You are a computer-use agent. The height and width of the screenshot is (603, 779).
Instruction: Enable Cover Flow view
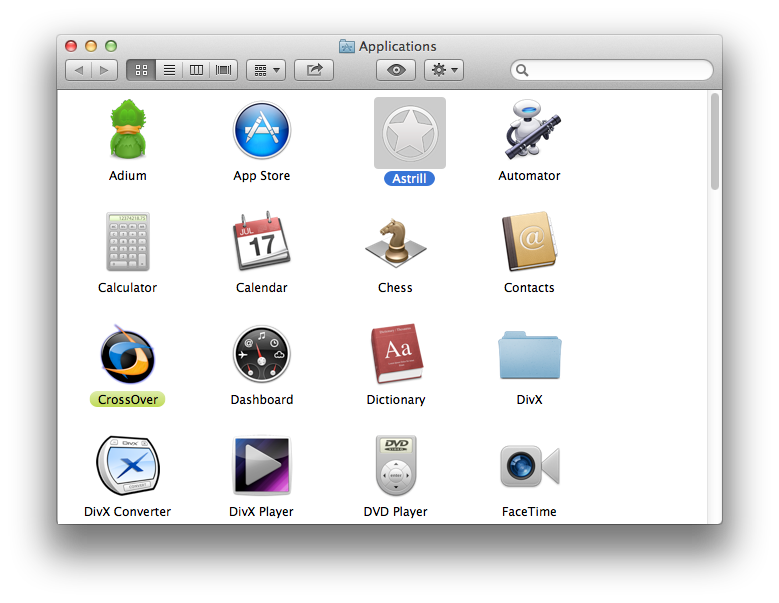[223, 70]
